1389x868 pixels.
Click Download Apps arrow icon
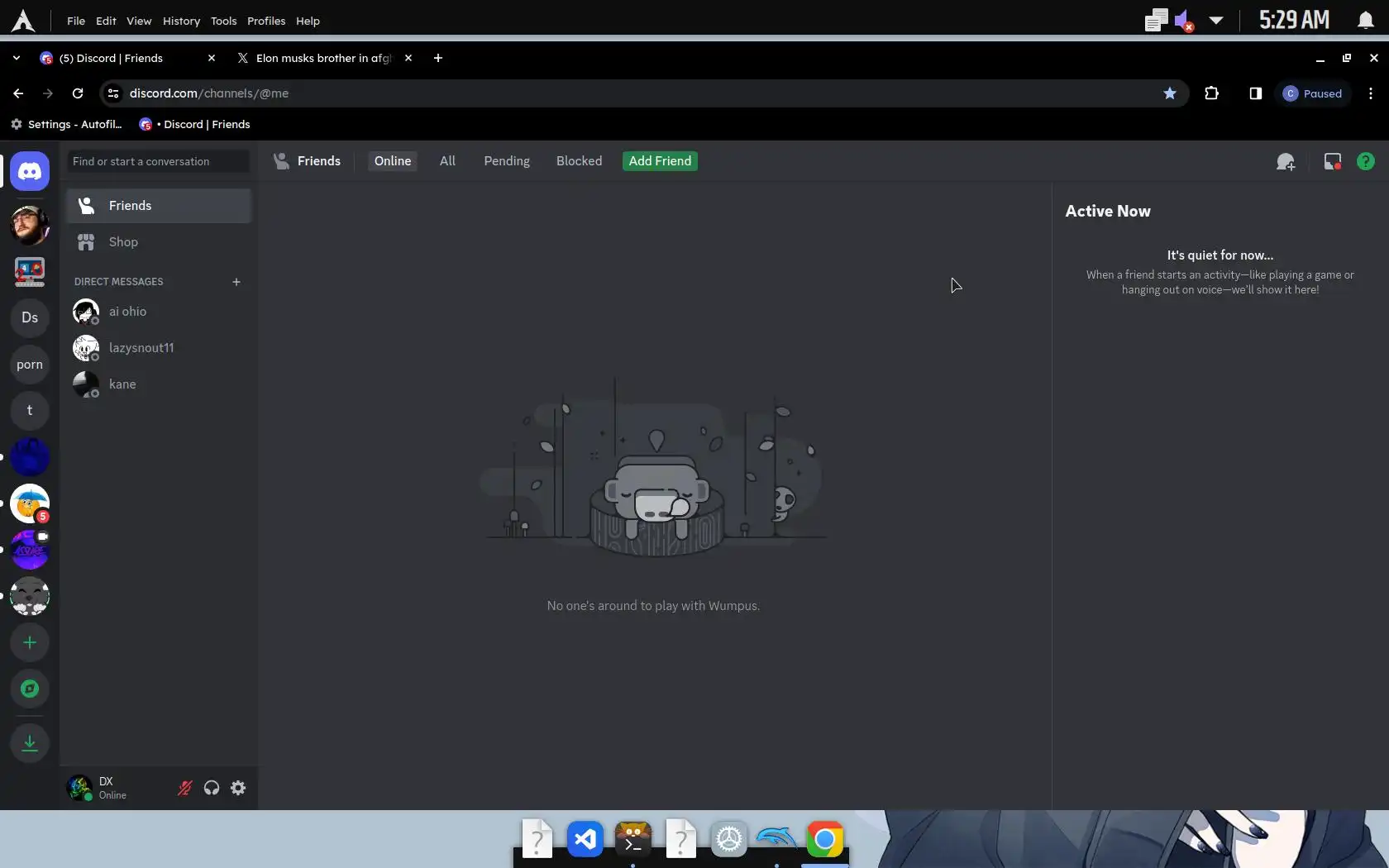pos(30,742)
